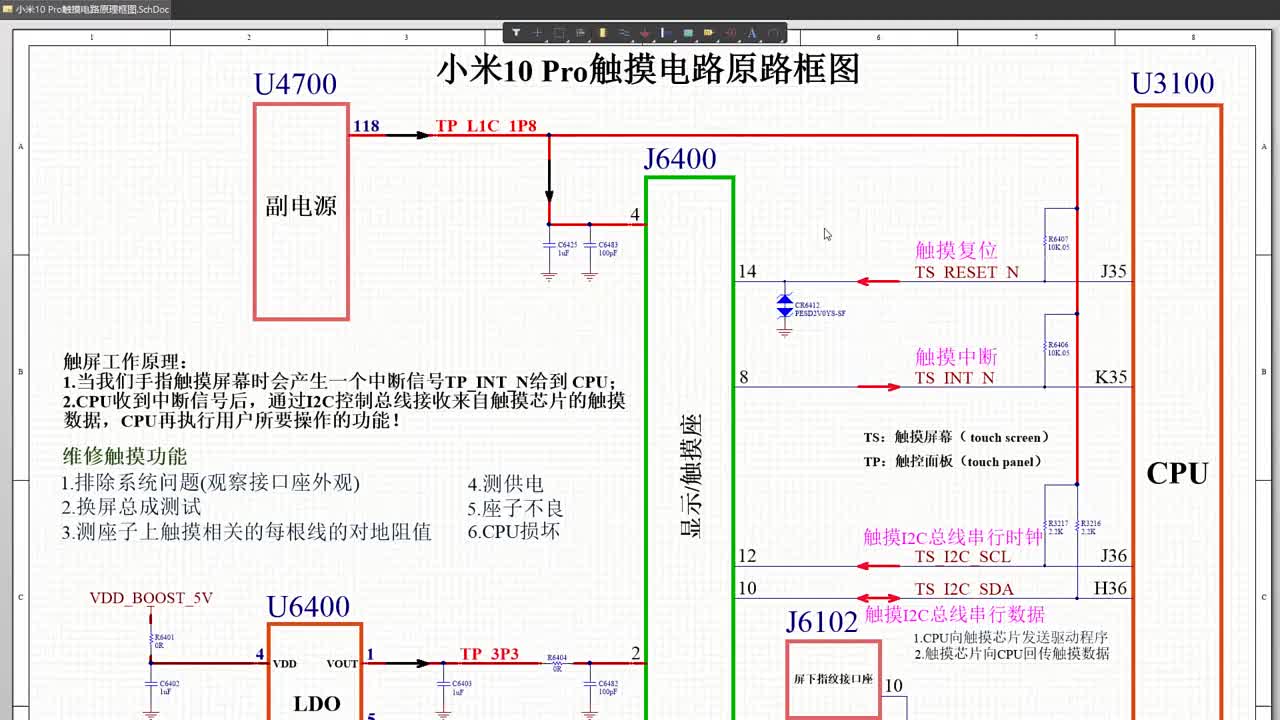Image resolution: width=1280 pixels, height=720 pixels.
Task: Select the Place Signal Harness tool
Action: pos(666,33)
